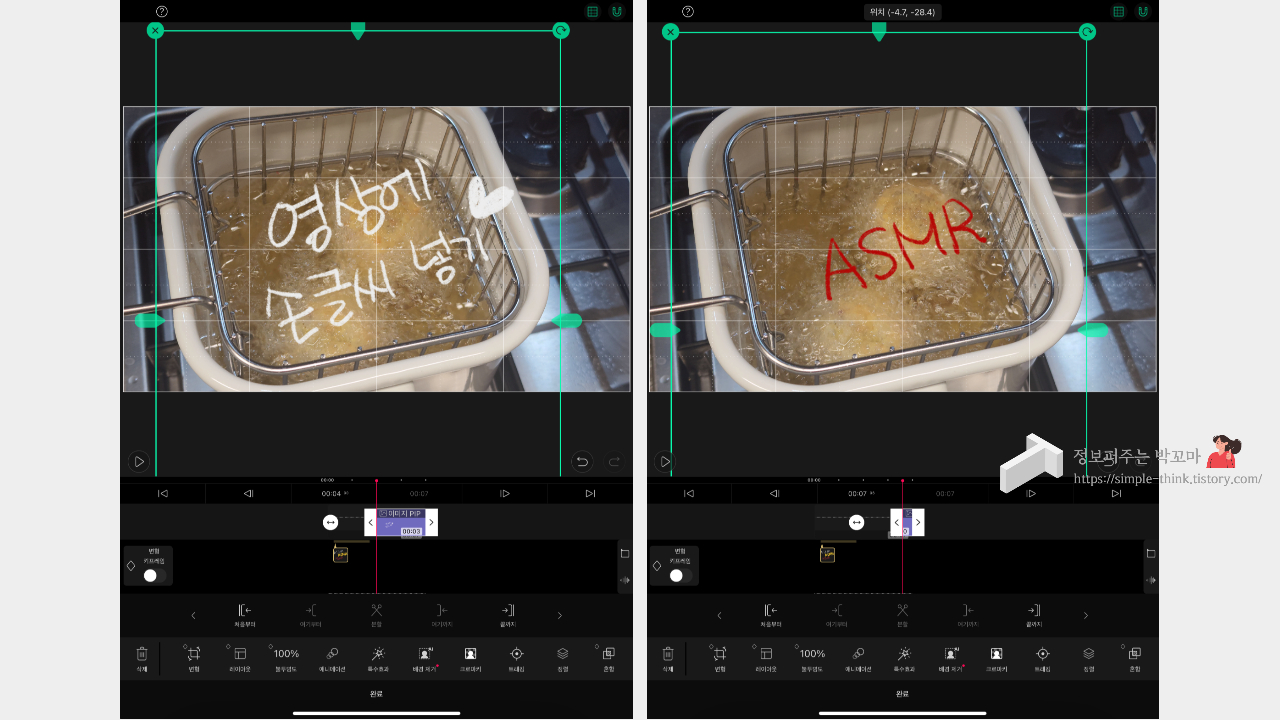Jump to timeline start in left panel

point(163,493)
